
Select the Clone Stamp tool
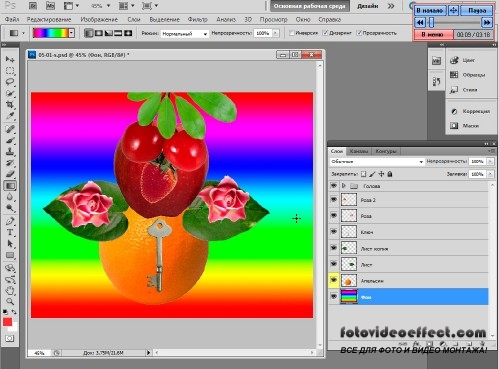tap(10, 152)
